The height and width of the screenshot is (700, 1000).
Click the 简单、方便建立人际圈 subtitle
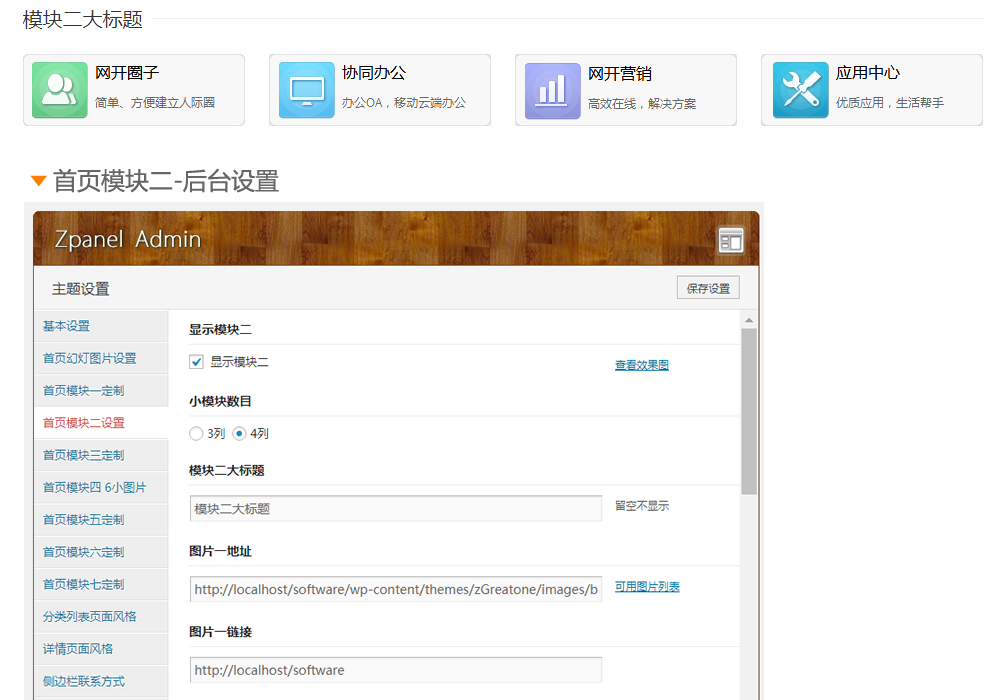point(155,103)
